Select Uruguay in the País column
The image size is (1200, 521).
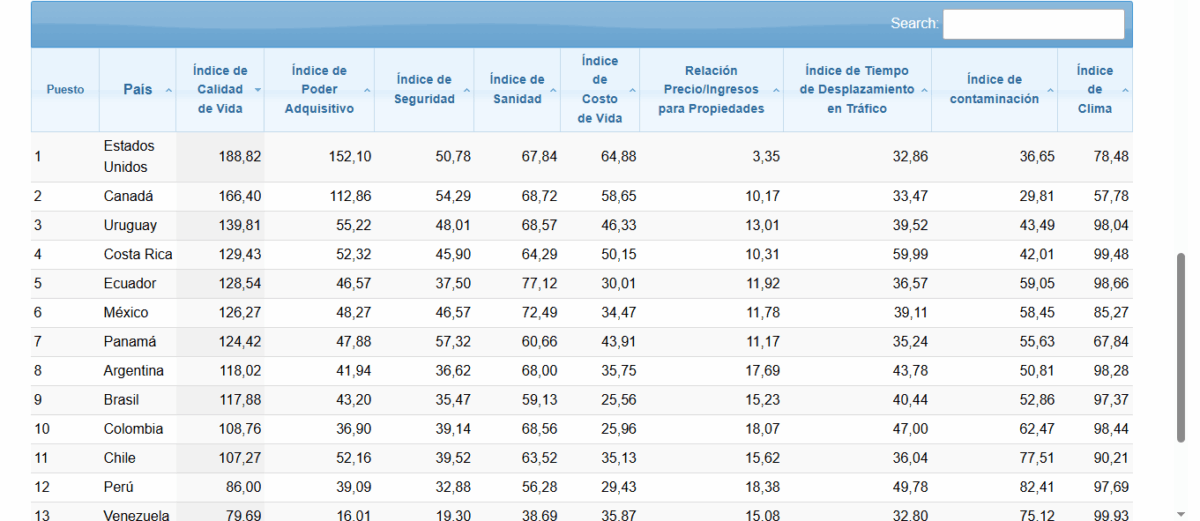pyautogui.click(x=130, y=225)
